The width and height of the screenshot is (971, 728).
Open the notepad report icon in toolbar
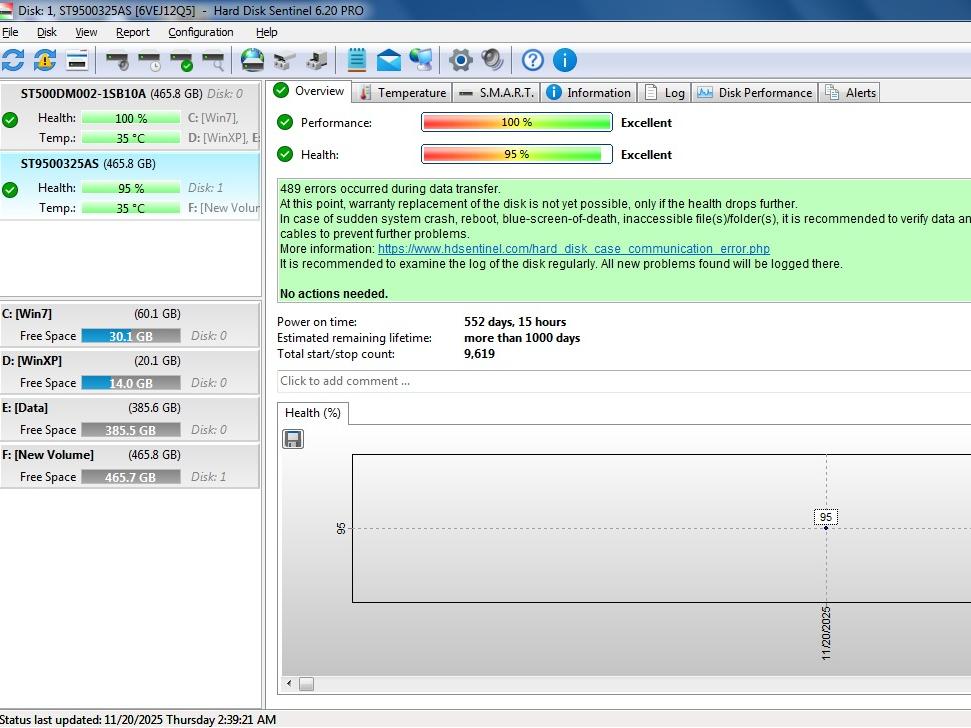pos(356,60)
